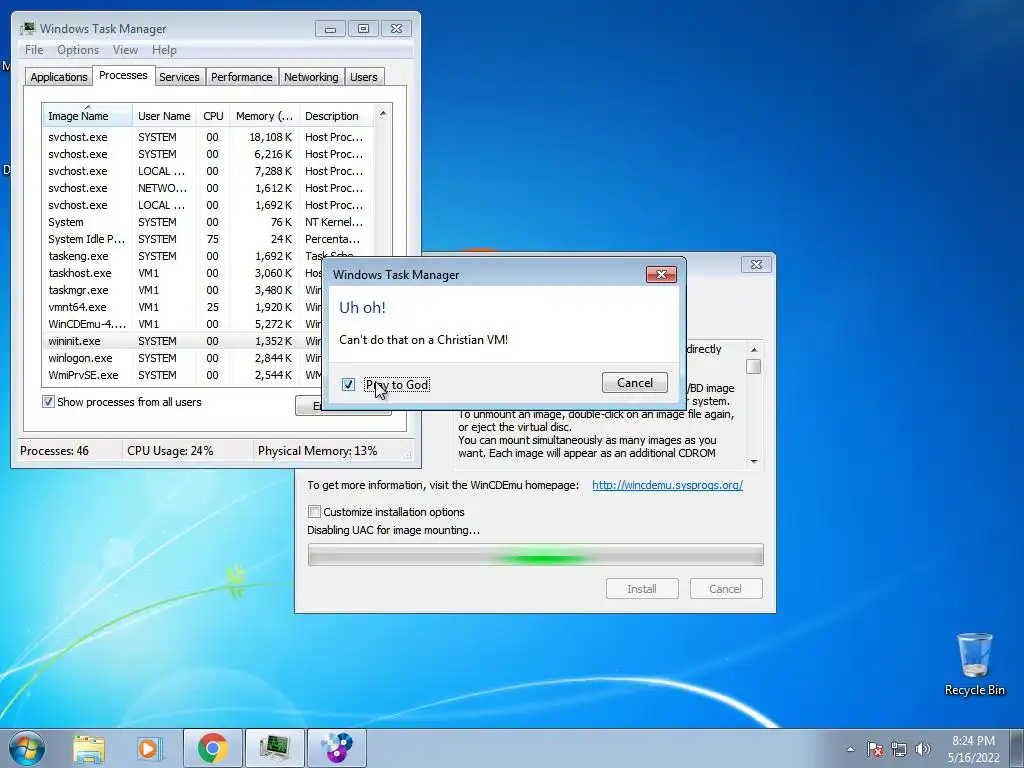Select the wininit.exe process row

click(183, 341)
